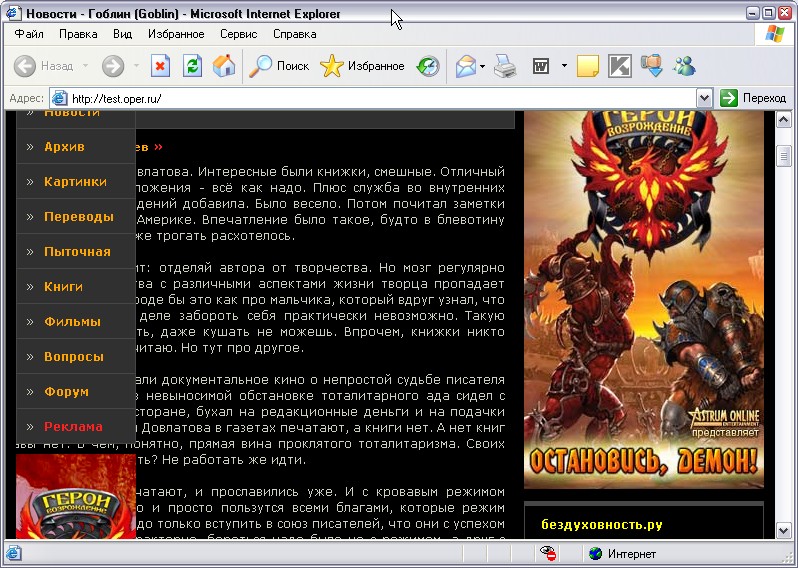This screenshot has width=798, height=568.
Task: Click the address bar URL field
Action: pos(382,98)
